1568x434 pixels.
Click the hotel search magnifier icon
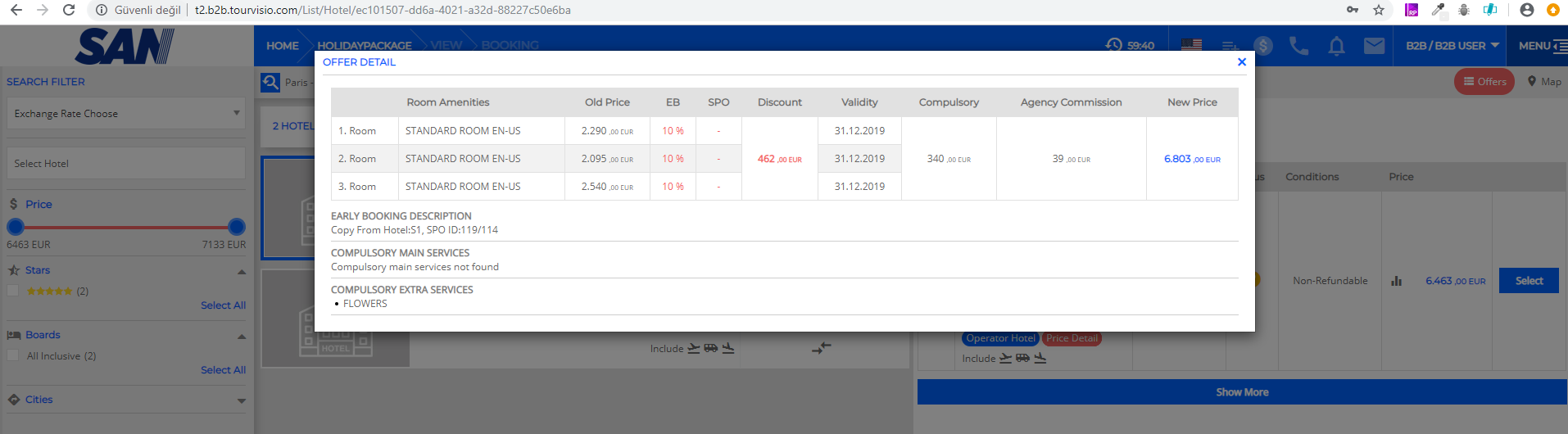(x=270, y=82)
